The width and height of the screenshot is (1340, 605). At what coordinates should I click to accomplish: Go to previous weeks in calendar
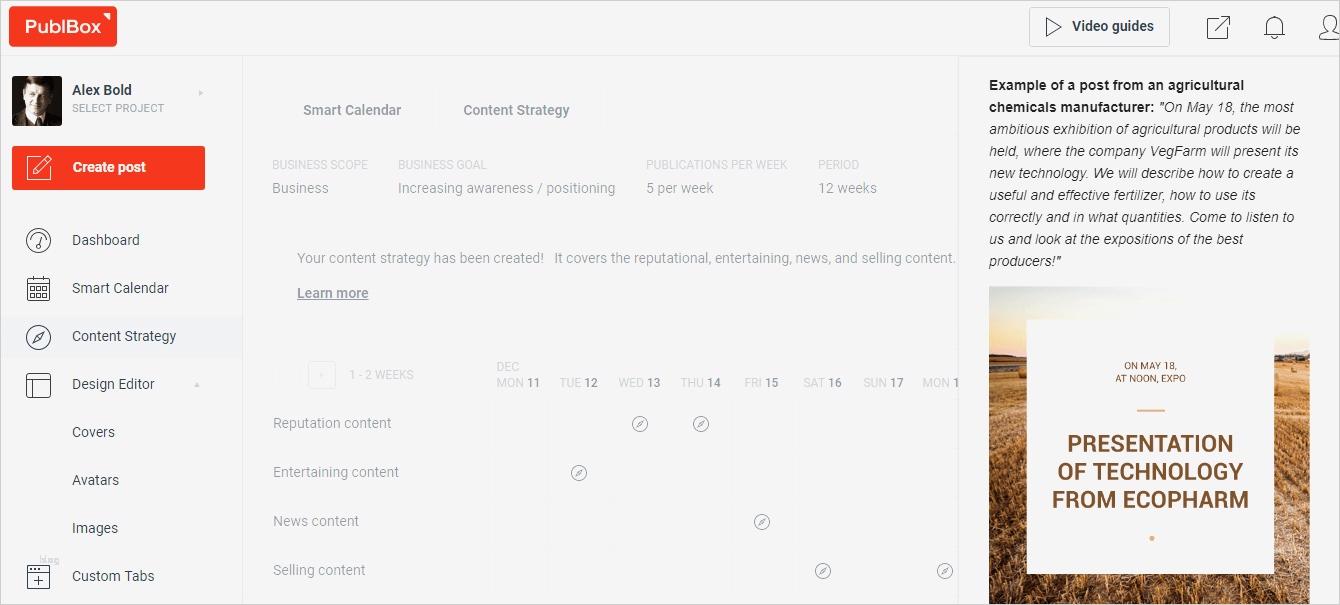pos(321,375)
